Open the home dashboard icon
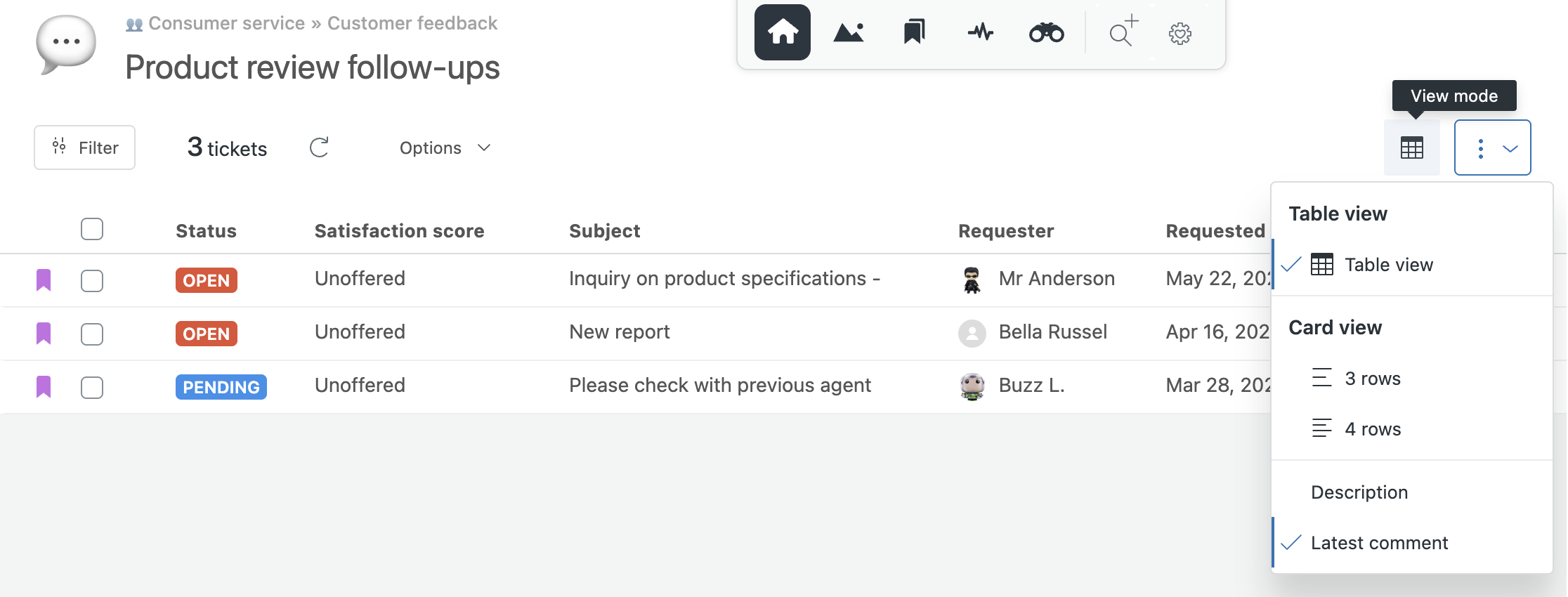Image resolution: width=1568 pixels, height=597 pixels. coord(782,32)
